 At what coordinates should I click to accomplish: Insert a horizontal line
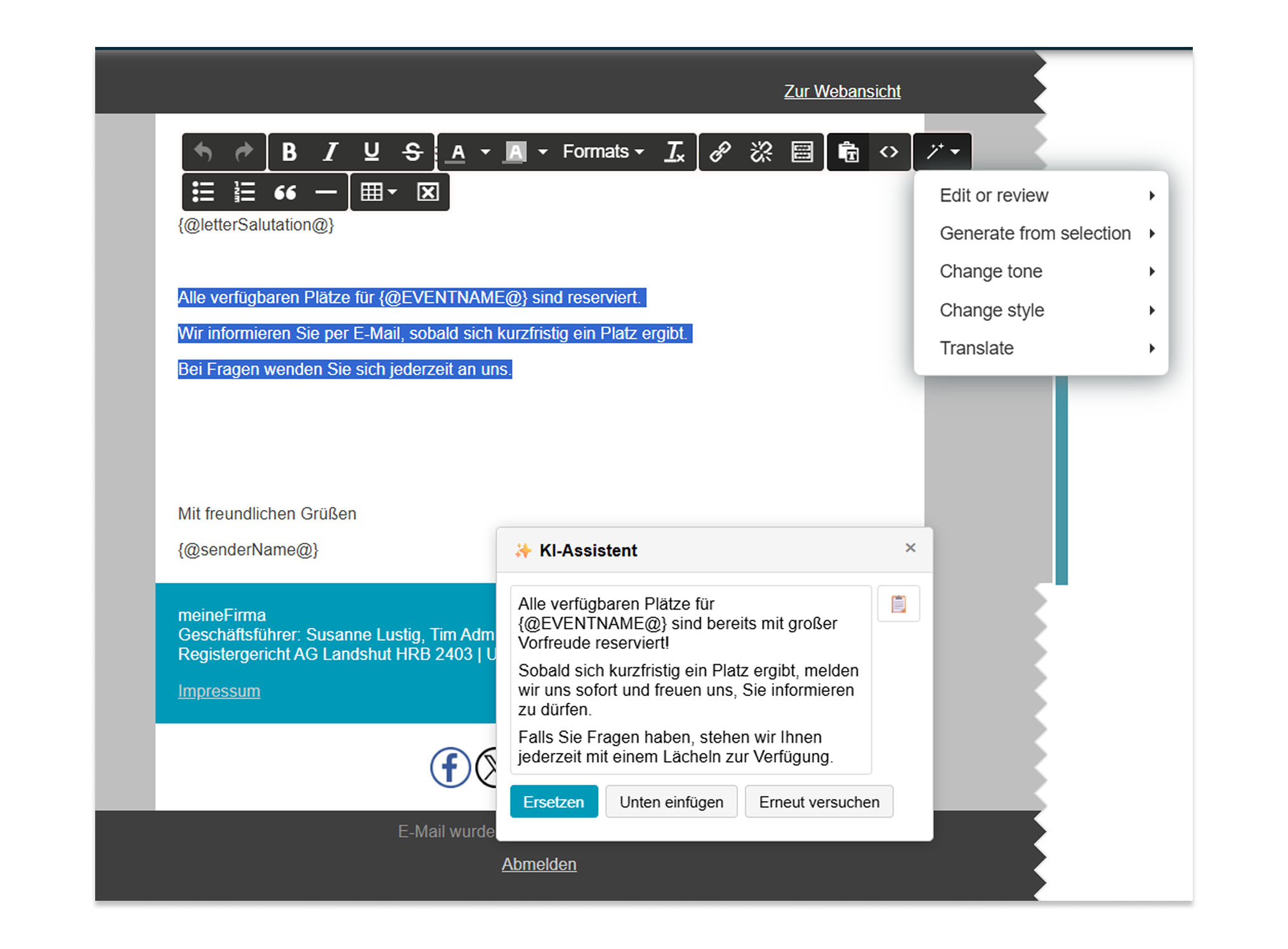coord(326,192)
